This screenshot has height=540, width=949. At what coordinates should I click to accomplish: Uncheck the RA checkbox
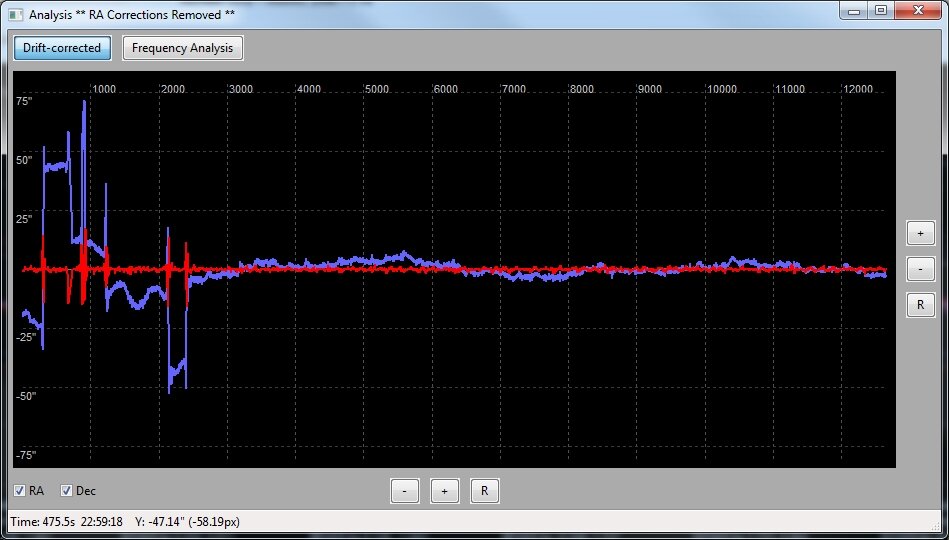(x=20, y=491)
